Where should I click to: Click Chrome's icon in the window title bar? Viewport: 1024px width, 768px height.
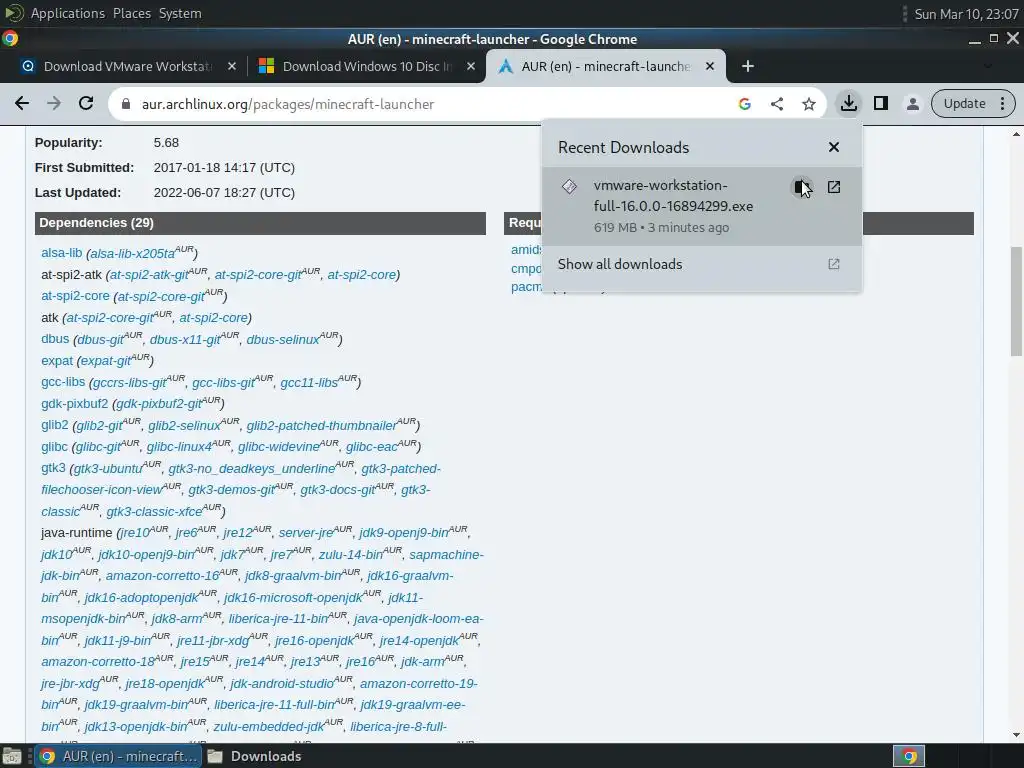pos(10,39)
